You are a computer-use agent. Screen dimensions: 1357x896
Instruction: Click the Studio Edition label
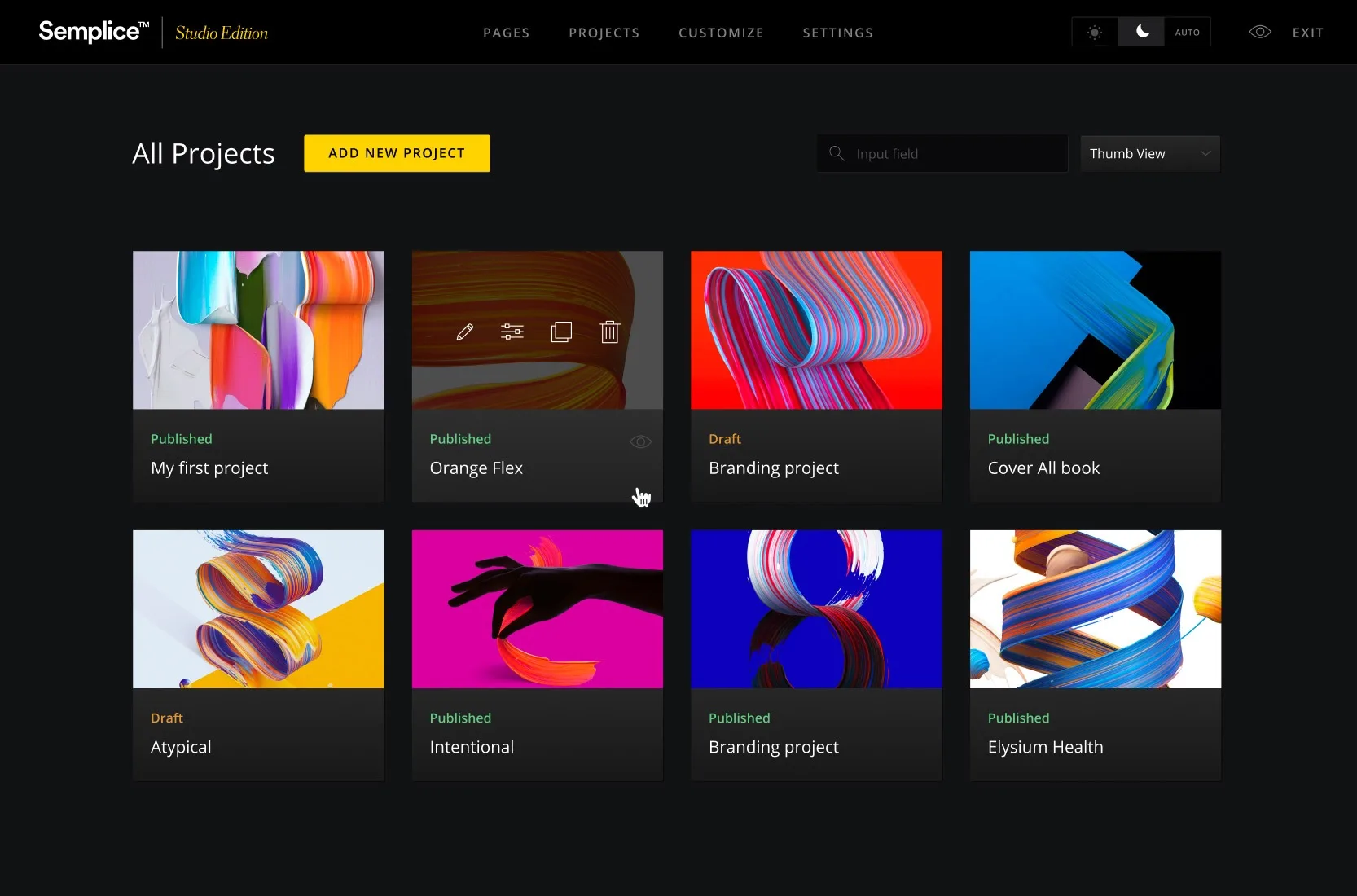[x=222, y=33]
